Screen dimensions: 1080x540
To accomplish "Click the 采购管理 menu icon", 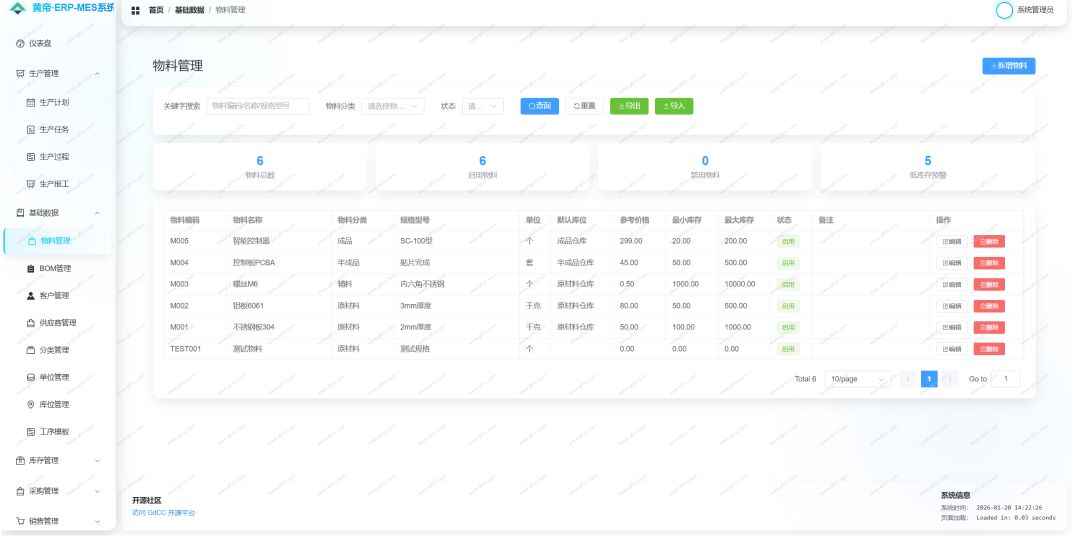I will (x=20, y=491).
